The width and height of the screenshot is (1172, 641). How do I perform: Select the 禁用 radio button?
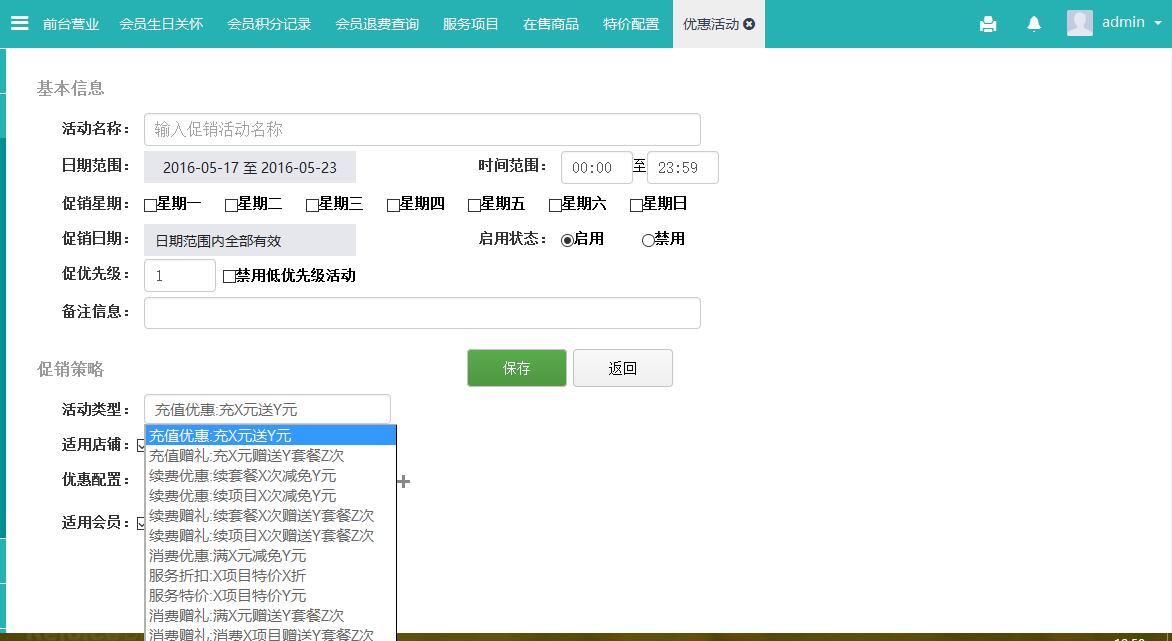pyautogui.click(x=648, y=240)
